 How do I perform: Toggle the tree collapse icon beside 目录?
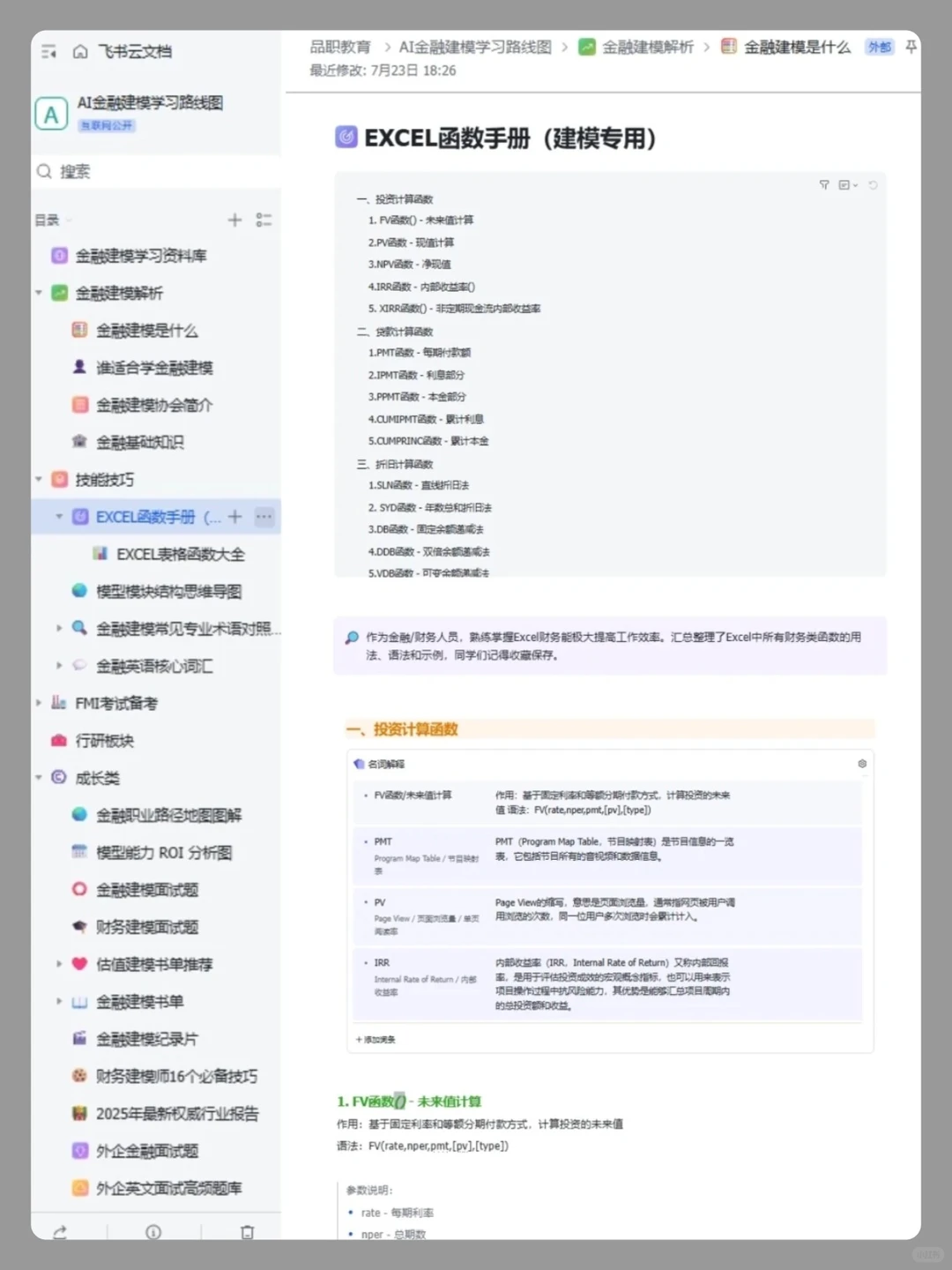(x=264, y=220)
